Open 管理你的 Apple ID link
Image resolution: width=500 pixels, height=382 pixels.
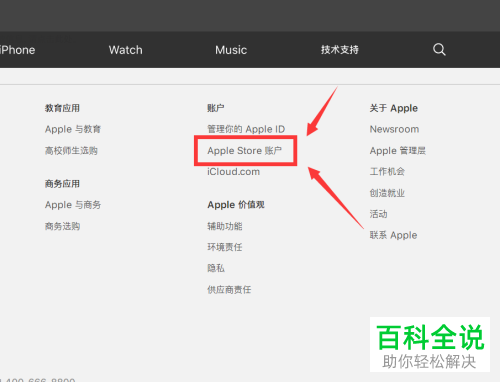246,129
